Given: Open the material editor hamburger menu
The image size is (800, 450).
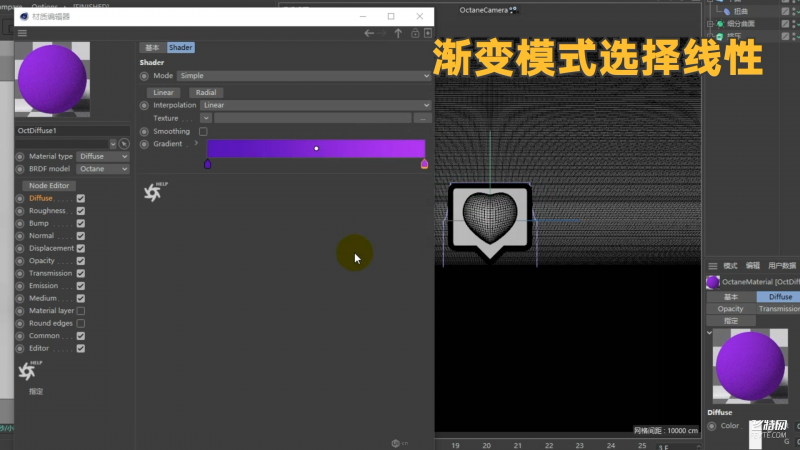Looking at the screenshot, I should point(22,33).
